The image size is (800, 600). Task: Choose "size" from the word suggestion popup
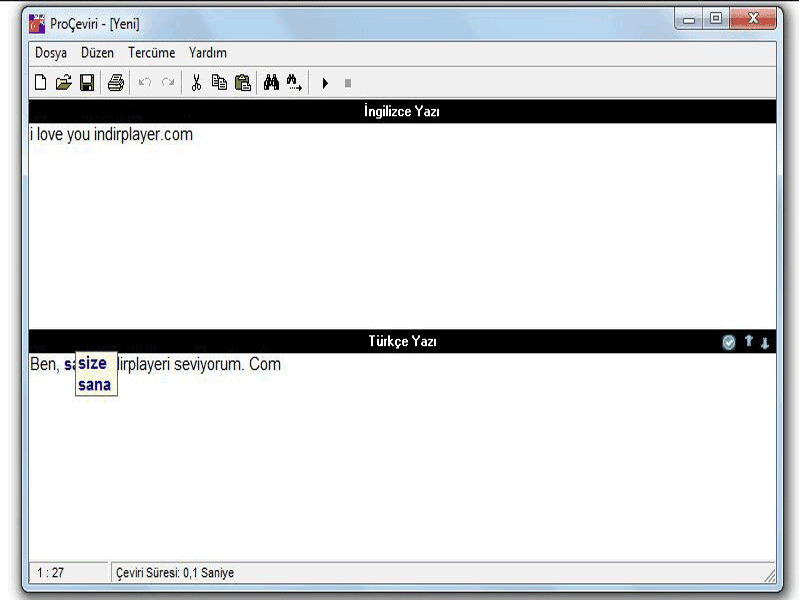[x=92, y=364]
